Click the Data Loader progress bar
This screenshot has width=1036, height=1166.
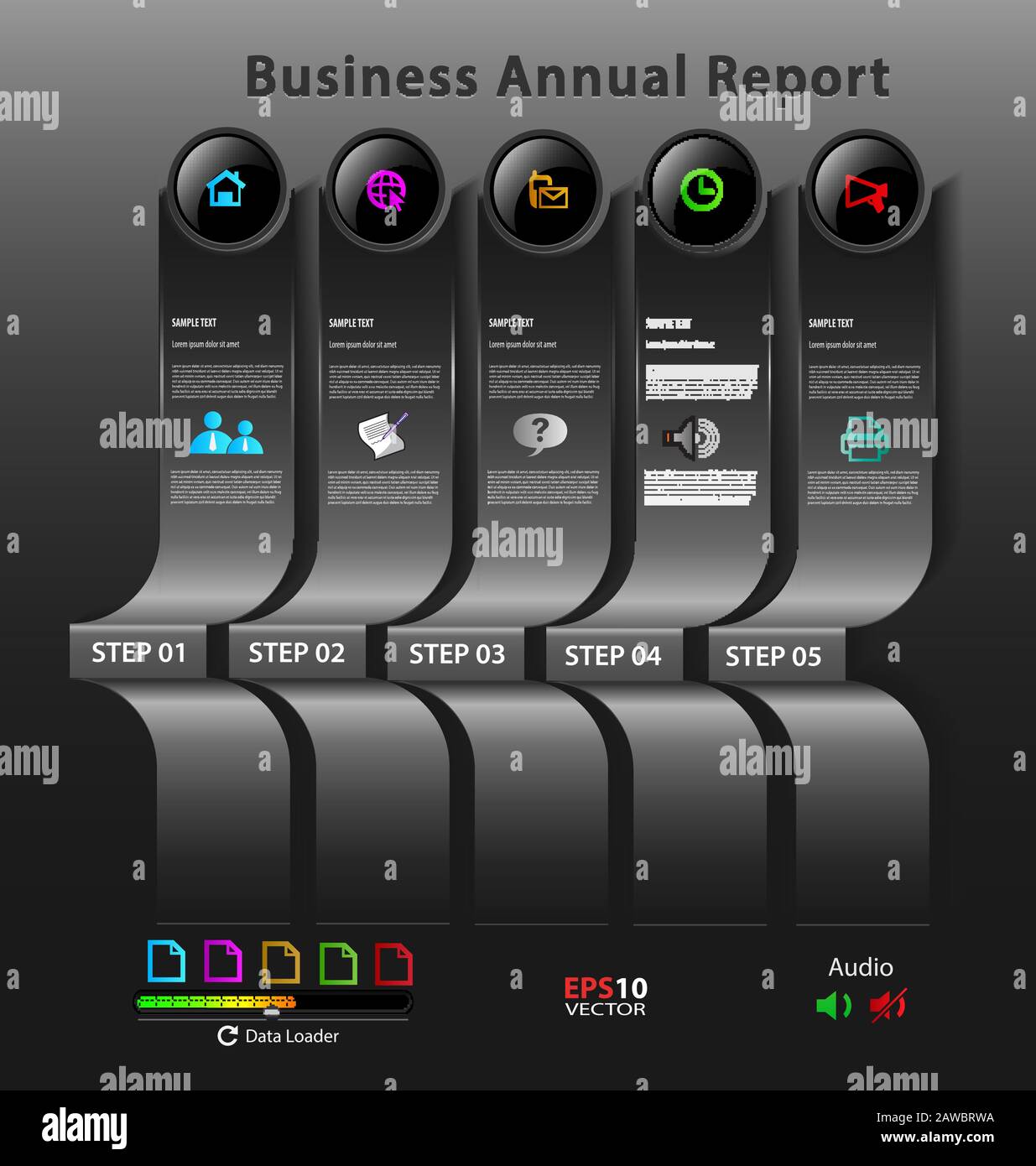pos(273,1002)
